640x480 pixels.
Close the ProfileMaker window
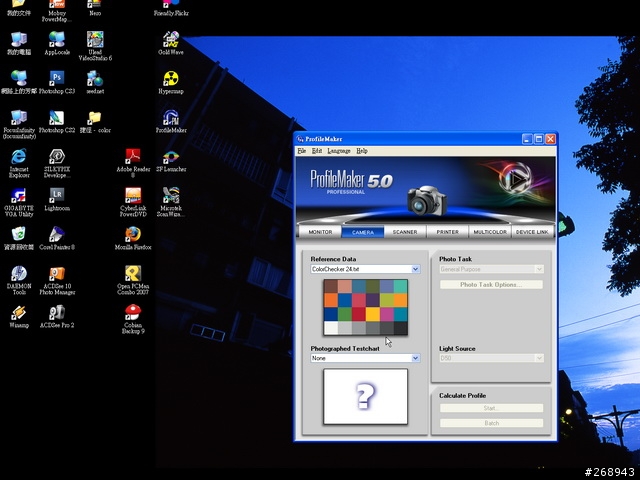(x=550, y=139)
